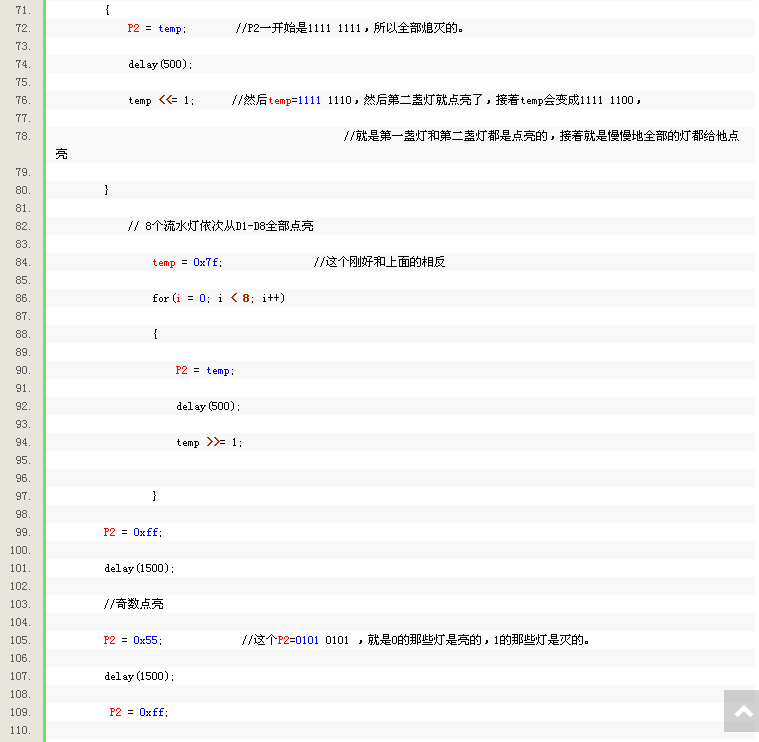Click the '//奇数点亮' comment on line 103
This screenshot has width=759, height=742.
coord(134,604)
